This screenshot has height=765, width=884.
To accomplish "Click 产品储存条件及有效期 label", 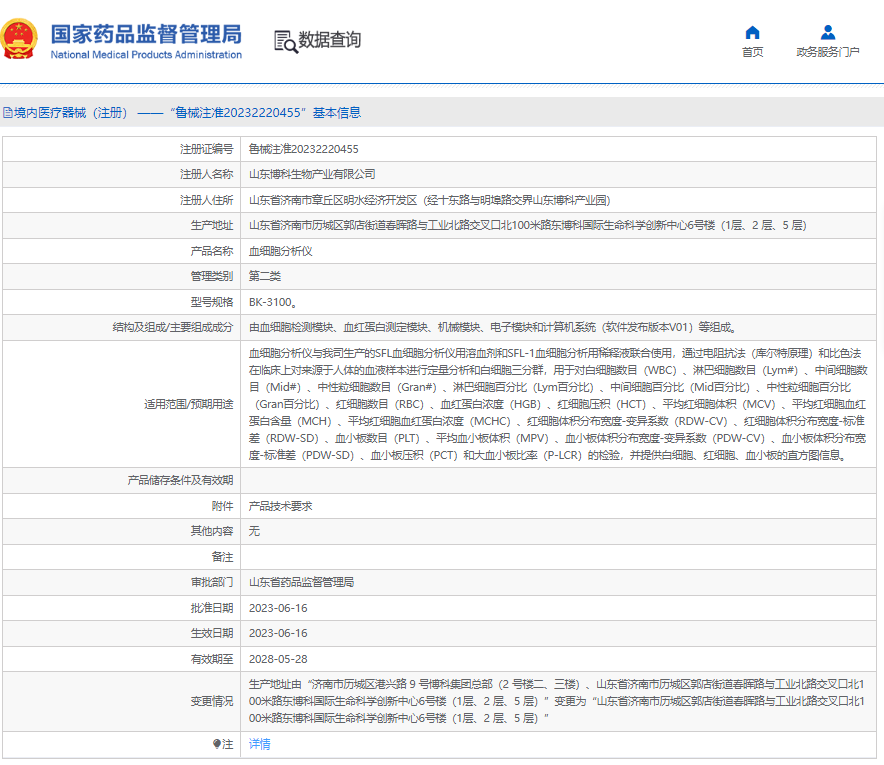I will point(180,480).
